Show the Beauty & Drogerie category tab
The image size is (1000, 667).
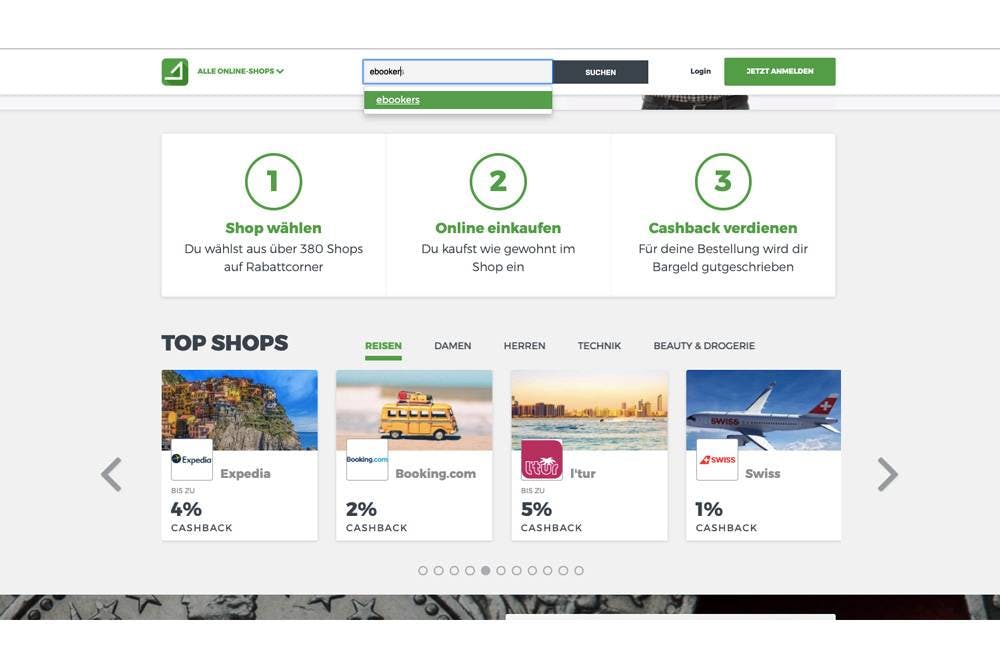[704, 346]
